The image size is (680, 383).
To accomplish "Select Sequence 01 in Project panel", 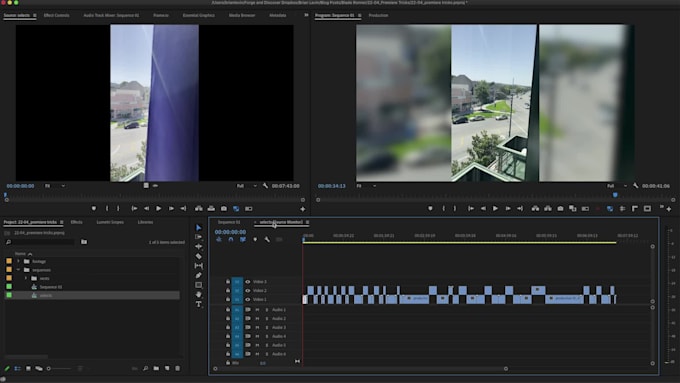I will coord(51,287).
